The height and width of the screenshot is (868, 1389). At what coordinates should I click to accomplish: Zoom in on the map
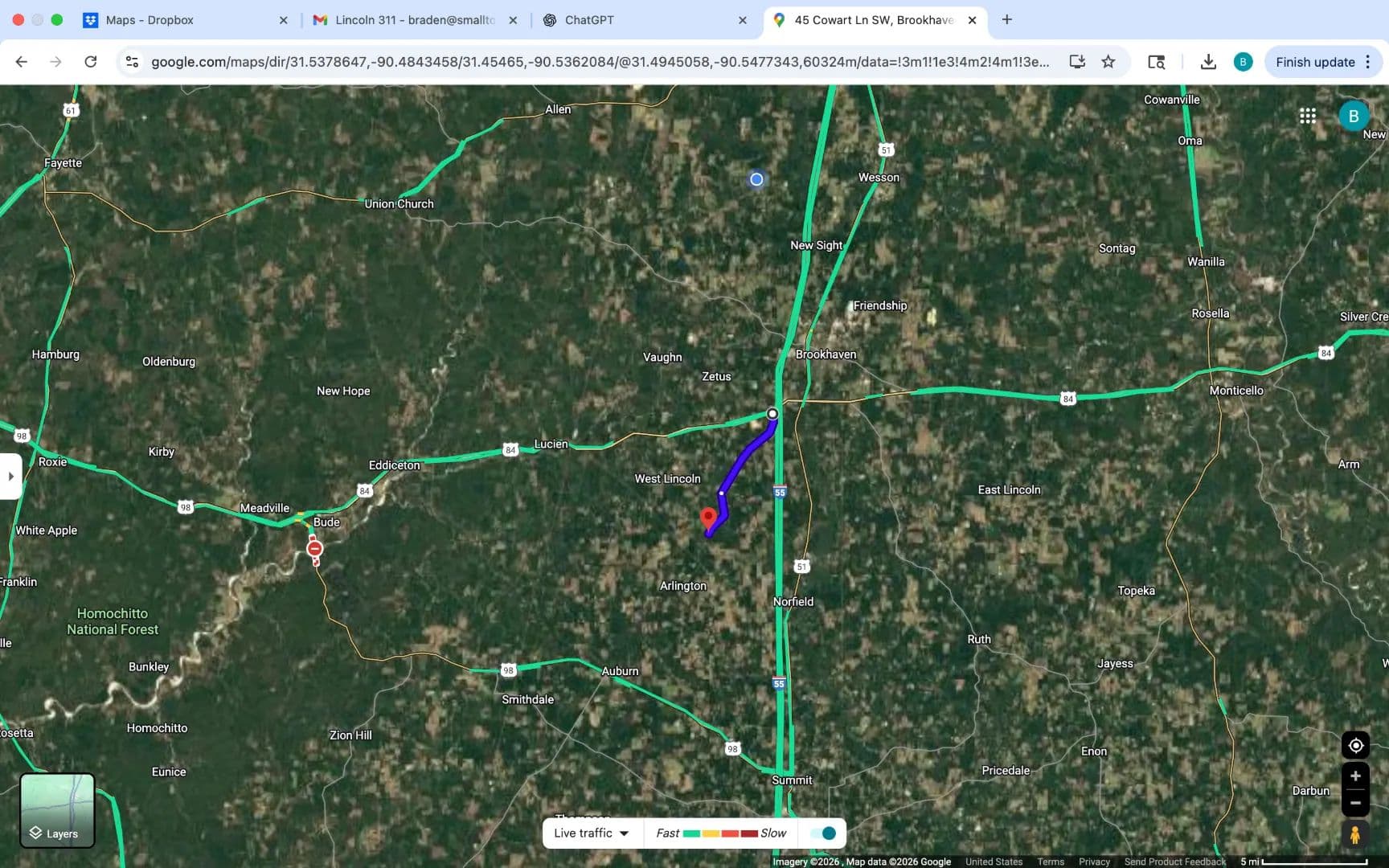[x=1355, y=776]
